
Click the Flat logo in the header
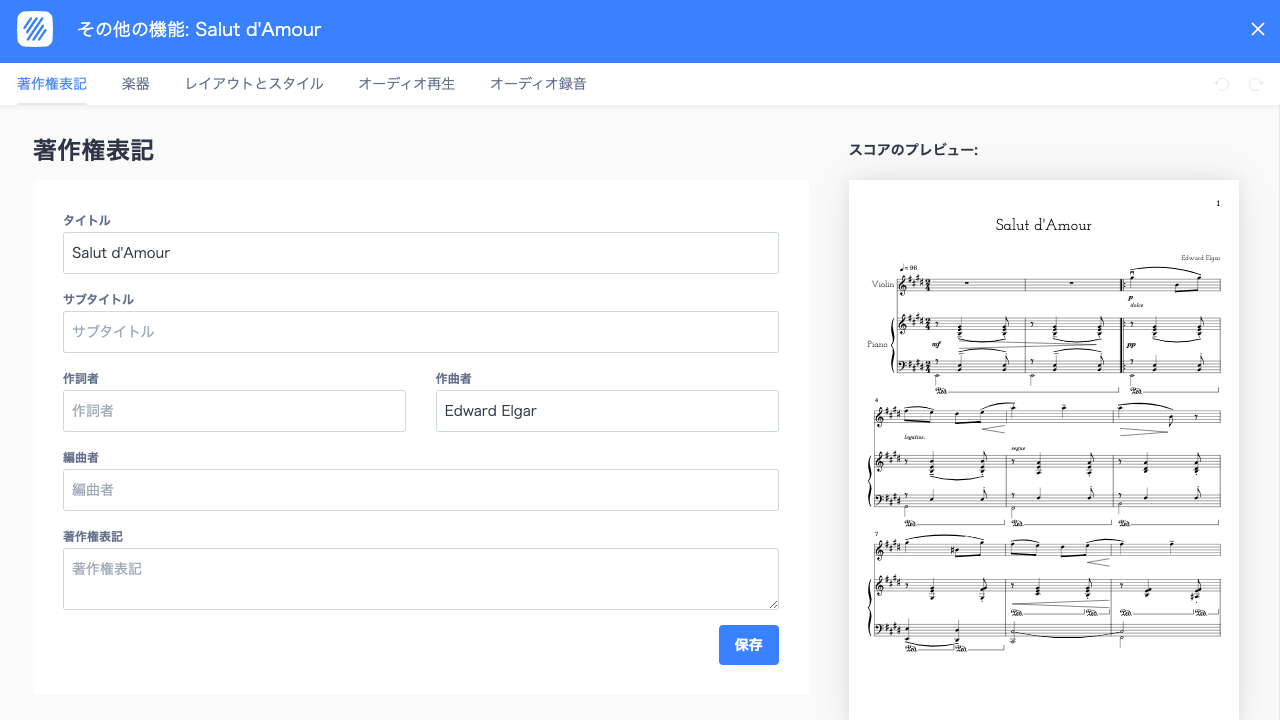pos(34,29)
